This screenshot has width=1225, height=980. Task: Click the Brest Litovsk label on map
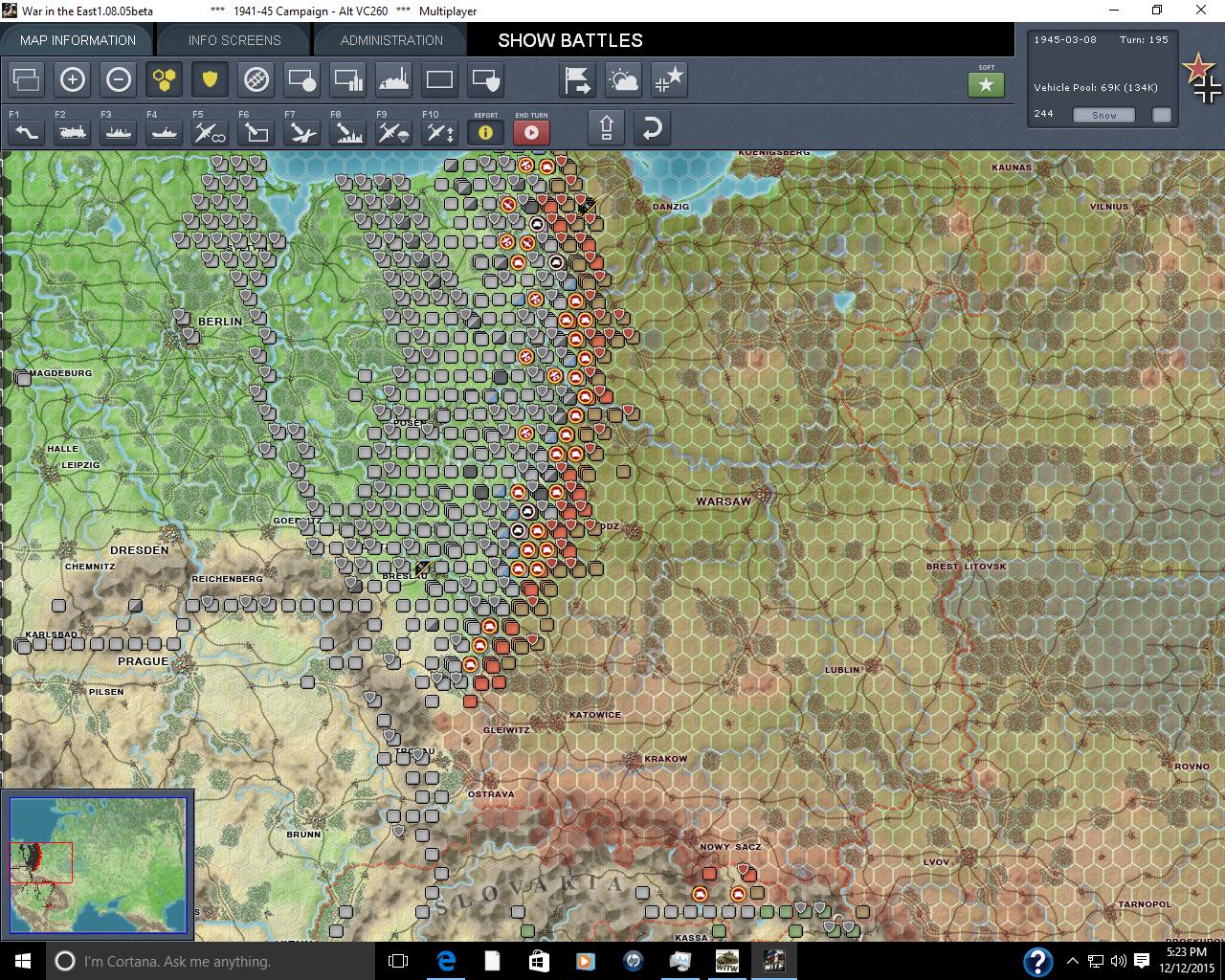point(967,567)
